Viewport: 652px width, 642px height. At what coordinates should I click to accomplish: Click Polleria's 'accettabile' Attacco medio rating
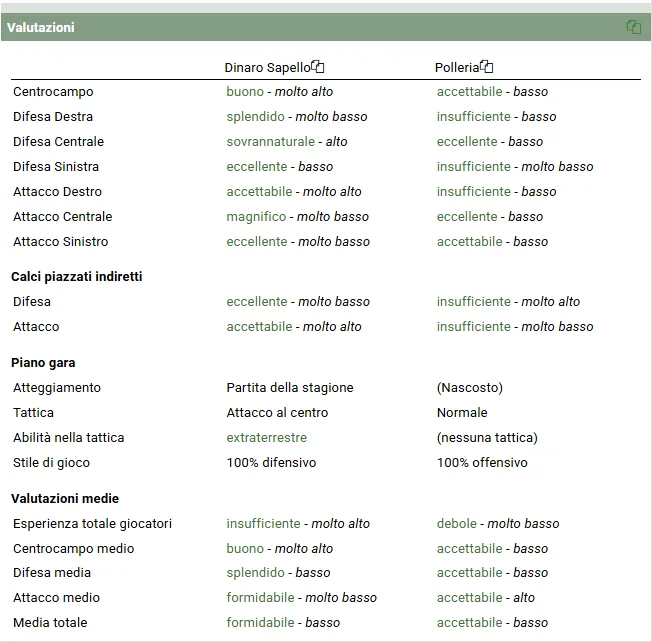point(470,598)
